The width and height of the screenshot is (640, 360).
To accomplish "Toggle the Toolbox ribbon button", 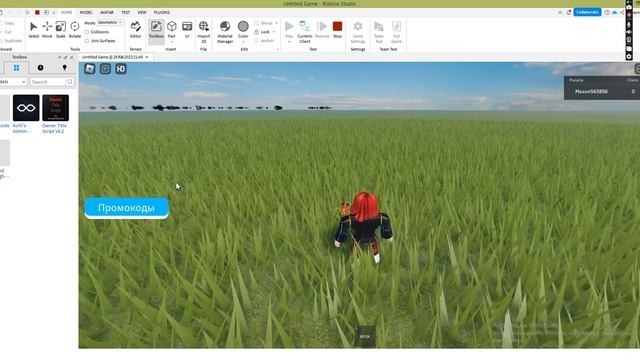I will pyautogui.click(x=156, y=30).
